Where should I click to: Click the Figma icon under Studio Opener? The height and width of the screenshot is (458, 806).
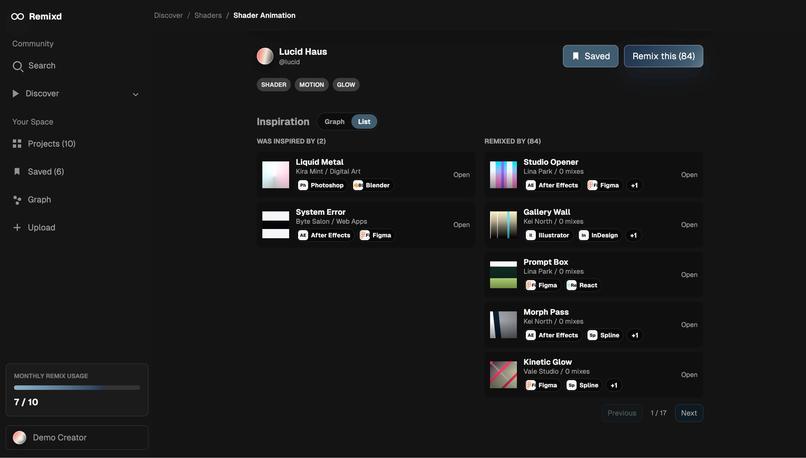coord(592,185)
